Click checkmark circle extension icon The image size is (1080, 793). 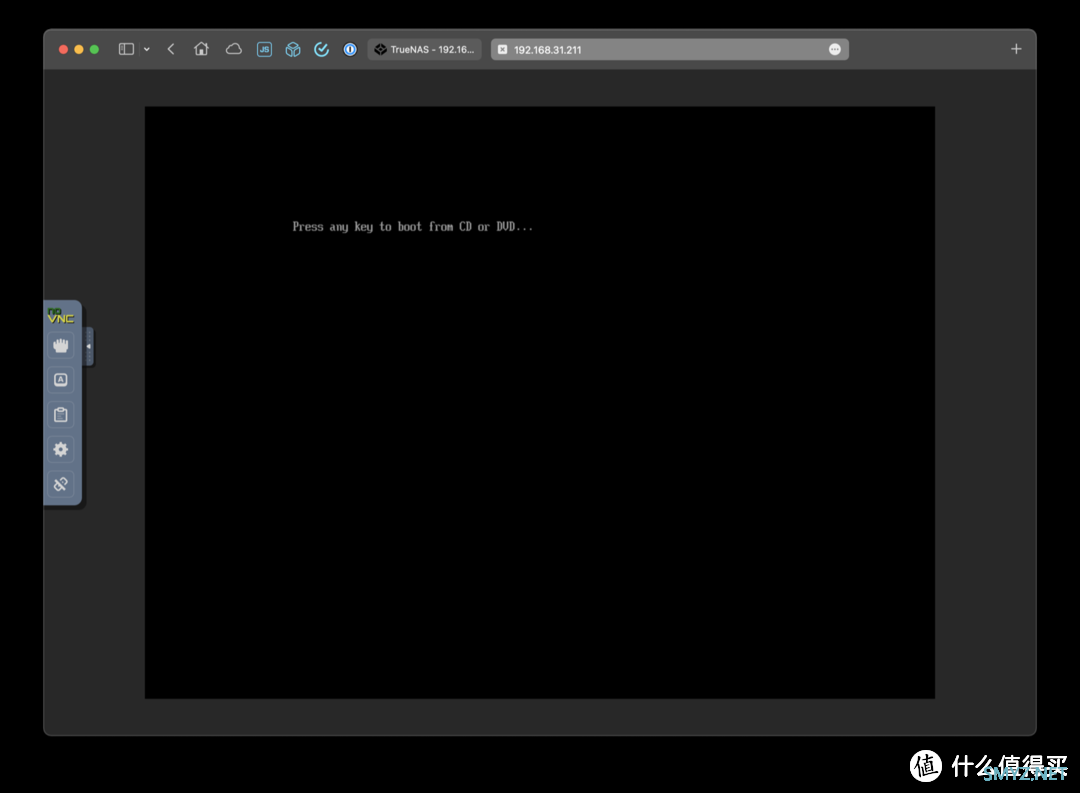(322, 49)
